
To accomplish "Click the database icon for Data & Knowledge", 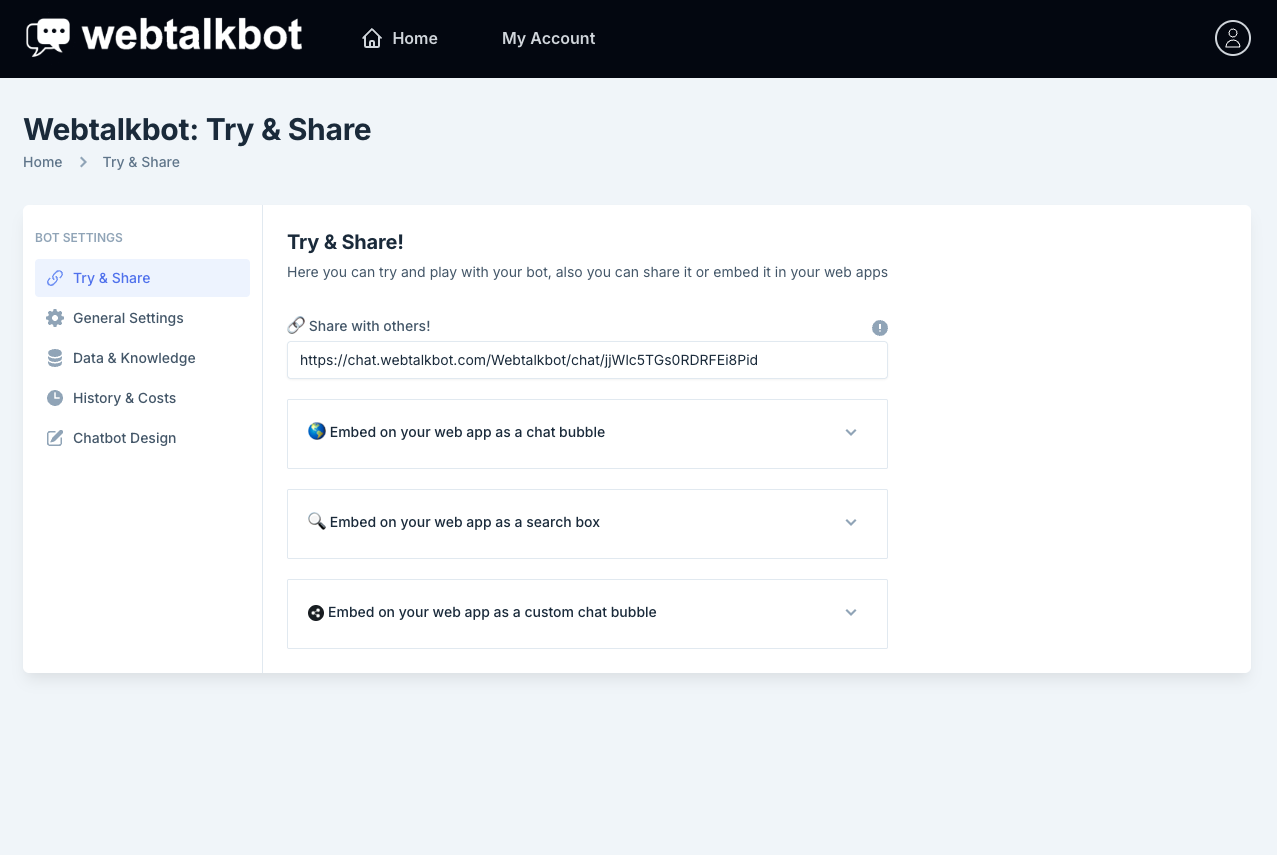I will [55, 358].
